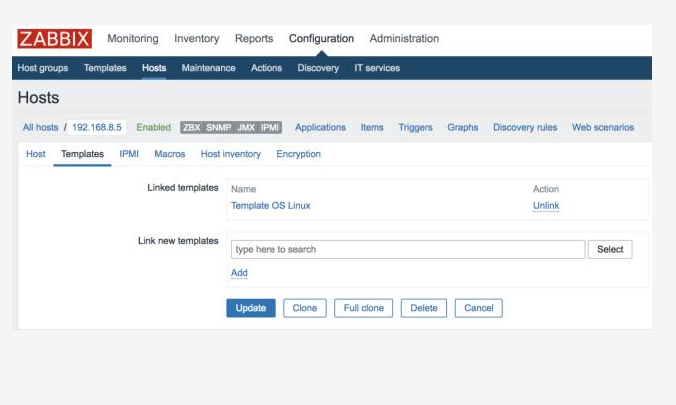Click the Cancel button
The width and height of the screenshot is (676, 405).
(x=479, y=308)
